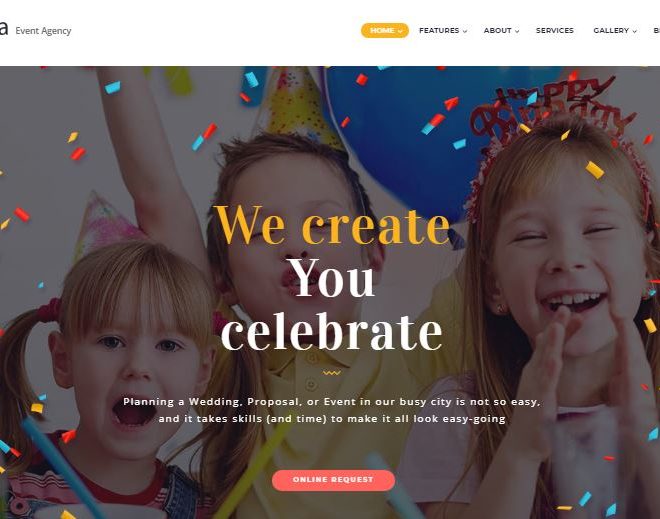The height and width of the screenshot is (519, 660).
Task: Select ABOUT in the navigation bar
Action: 498,31
